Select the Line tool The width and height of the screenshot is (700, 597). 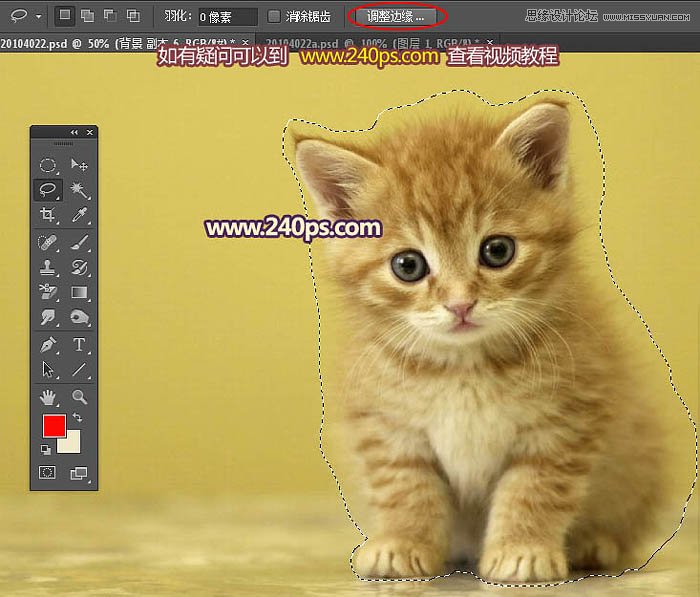(79, 370)
